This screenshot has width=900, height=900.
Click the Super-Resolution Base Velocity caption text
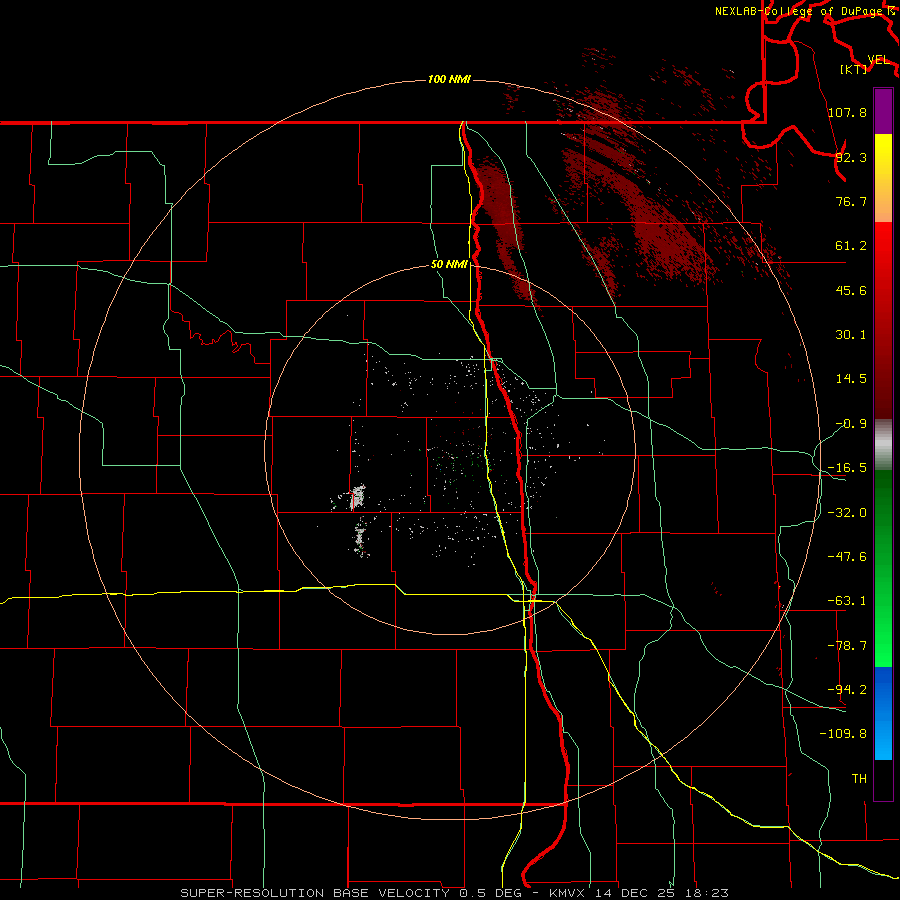(315, 893)
